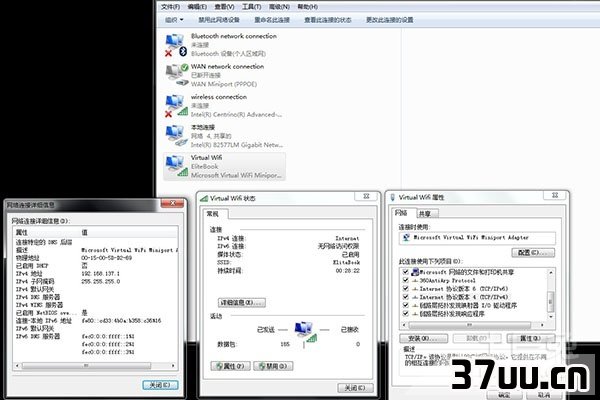Click 确定 button in properties dialog
The height and width of the screenshot is (400, 600).
[x=504, y=395]
